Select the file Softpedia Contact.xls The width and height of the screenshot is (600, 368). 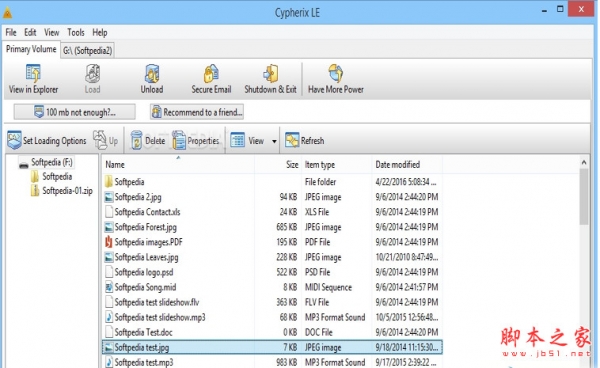pyautogui.click(x=272, y=212)
